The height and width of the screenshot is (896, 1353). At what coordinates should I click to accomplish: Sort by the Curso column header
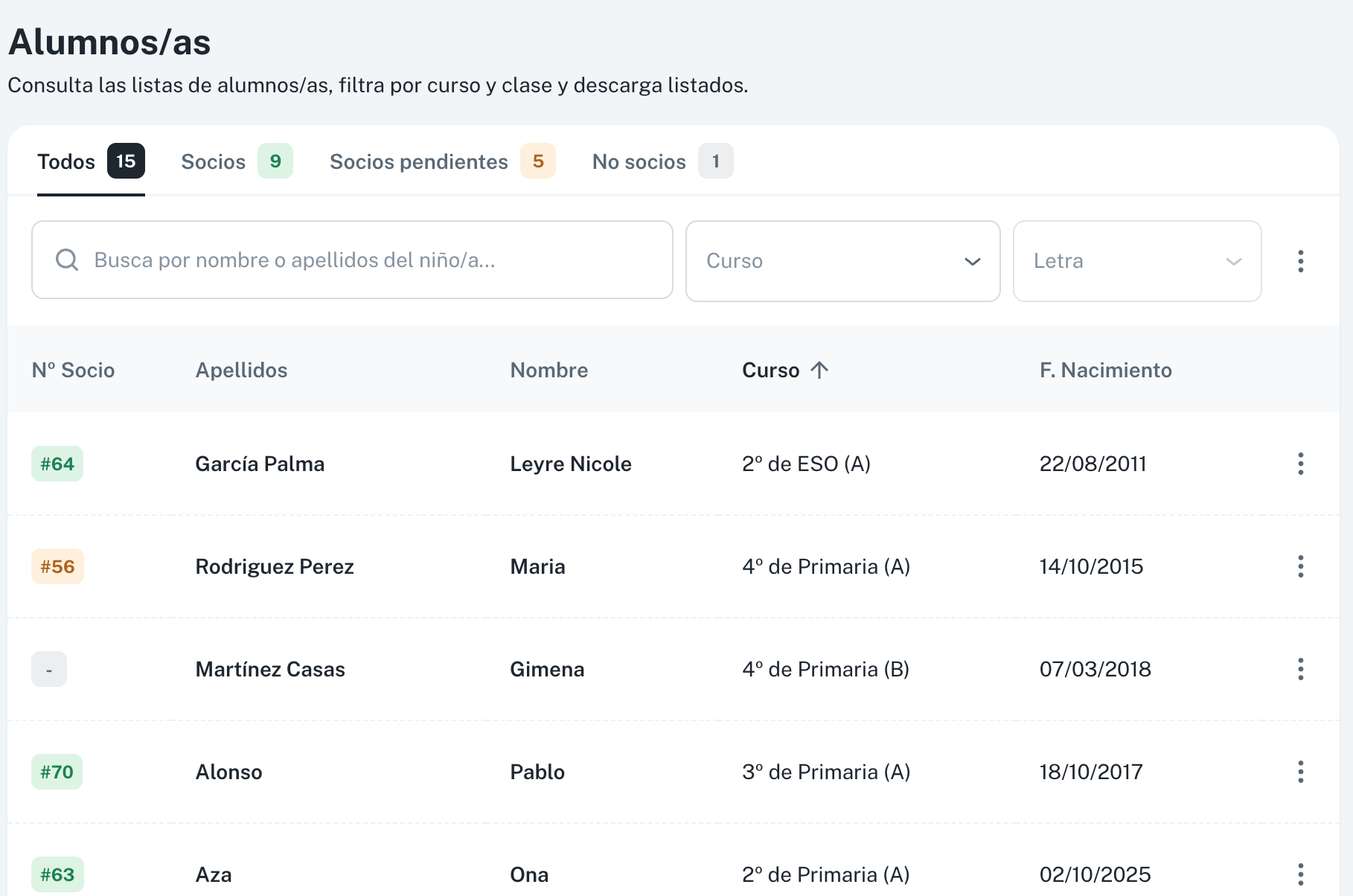(x=785, y=370)
